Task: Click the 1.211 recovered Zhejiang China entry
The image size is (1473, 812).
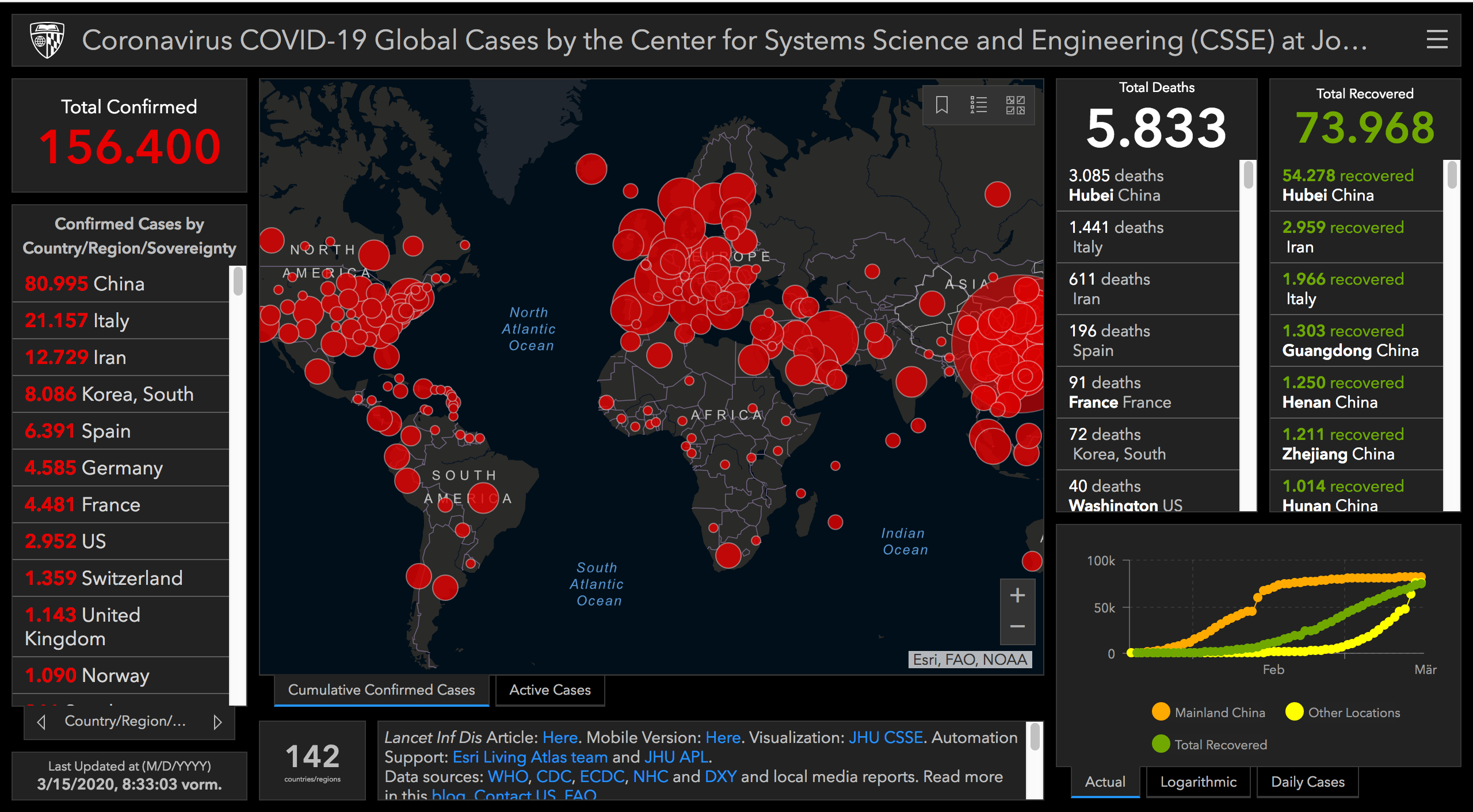Action: [x=1356, y=444]
